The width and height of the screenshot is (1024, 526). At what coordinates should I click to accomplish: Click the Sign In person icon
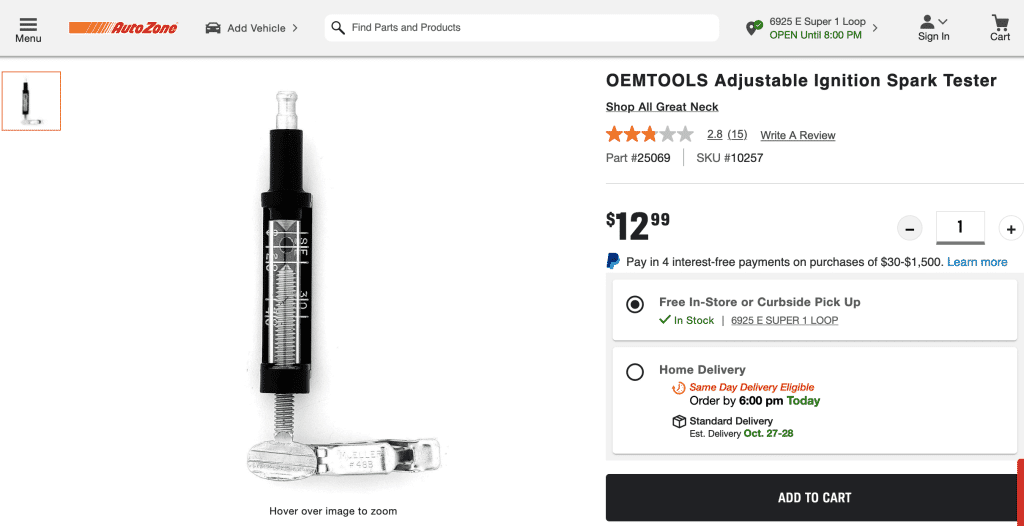pos(928,21)
